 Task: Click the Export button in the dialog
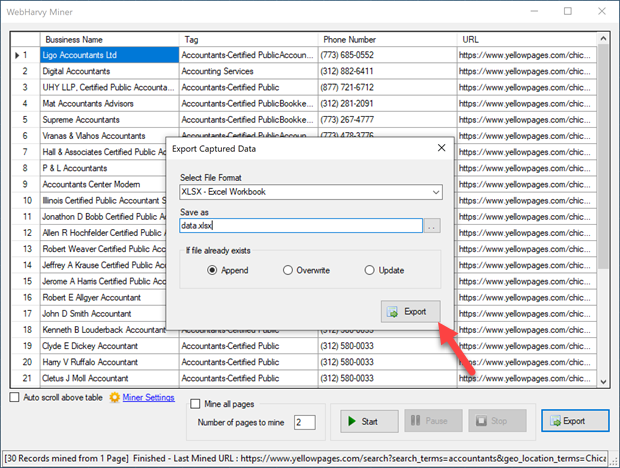(x=410, y=312)
